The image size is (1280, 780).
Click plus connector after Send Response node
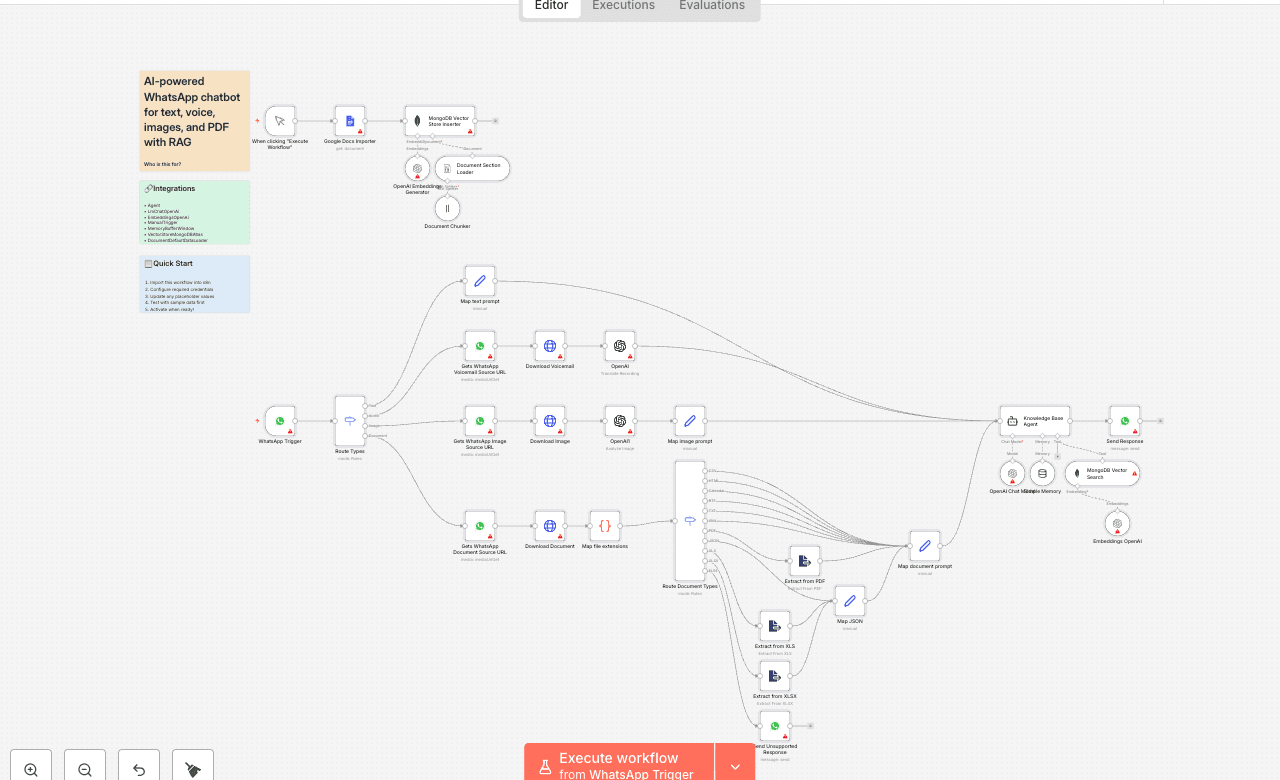tap(1160, 421)
